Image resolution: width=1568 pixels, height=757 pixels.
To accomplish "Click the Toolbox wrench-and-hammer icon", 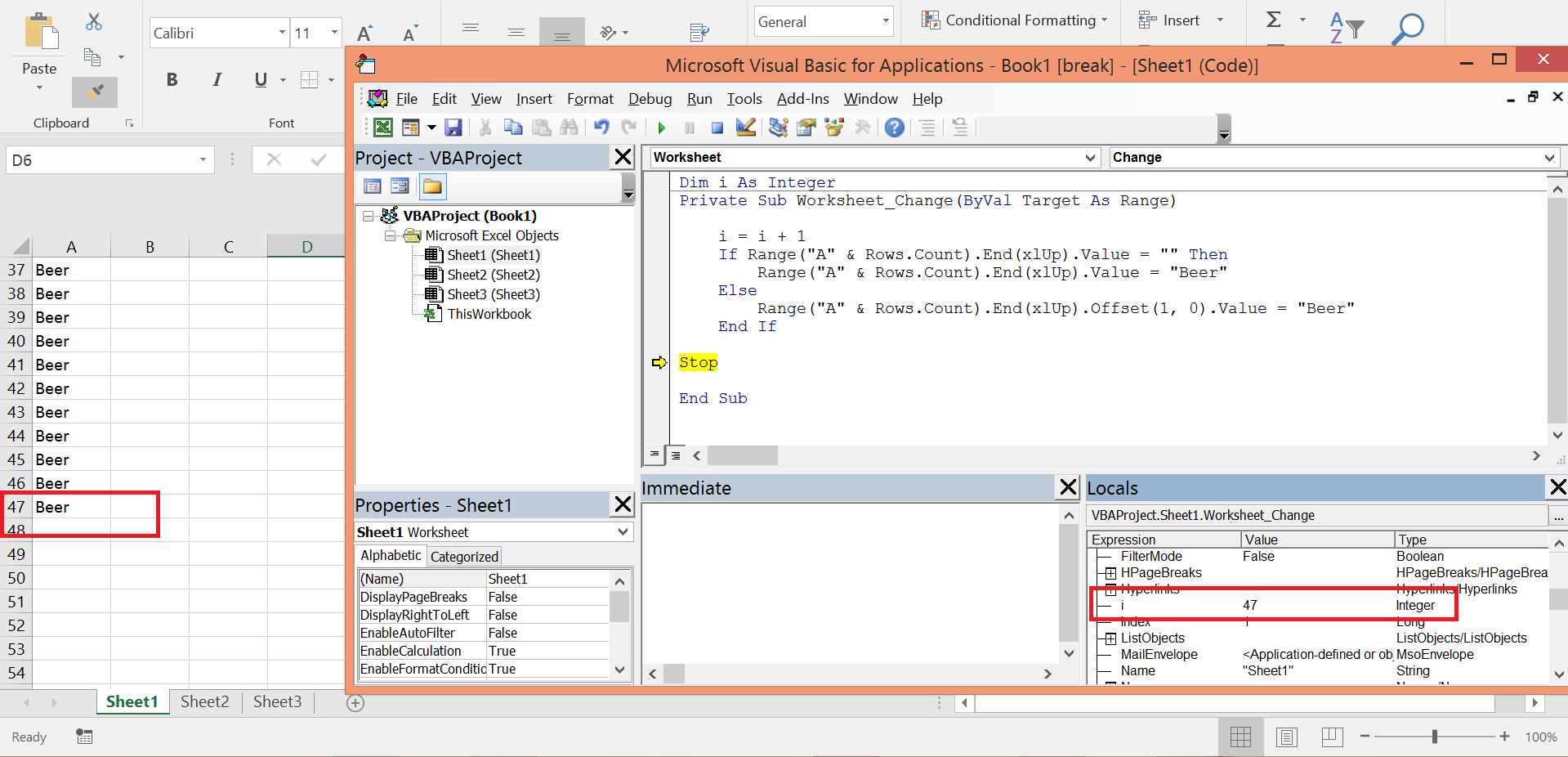I will coord(863,128).
